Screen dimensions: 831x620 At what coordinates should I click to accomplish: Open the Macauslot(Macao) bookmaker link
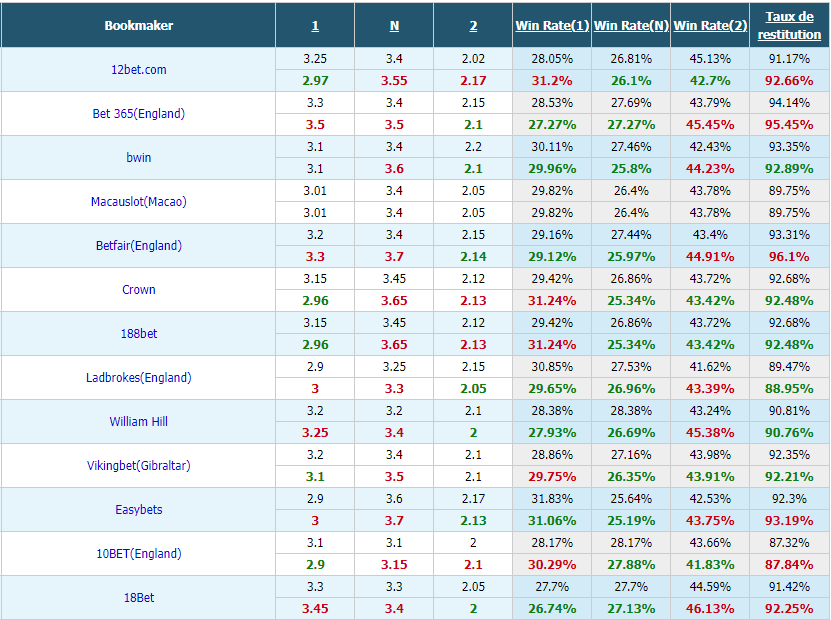(x=138, y=201)
